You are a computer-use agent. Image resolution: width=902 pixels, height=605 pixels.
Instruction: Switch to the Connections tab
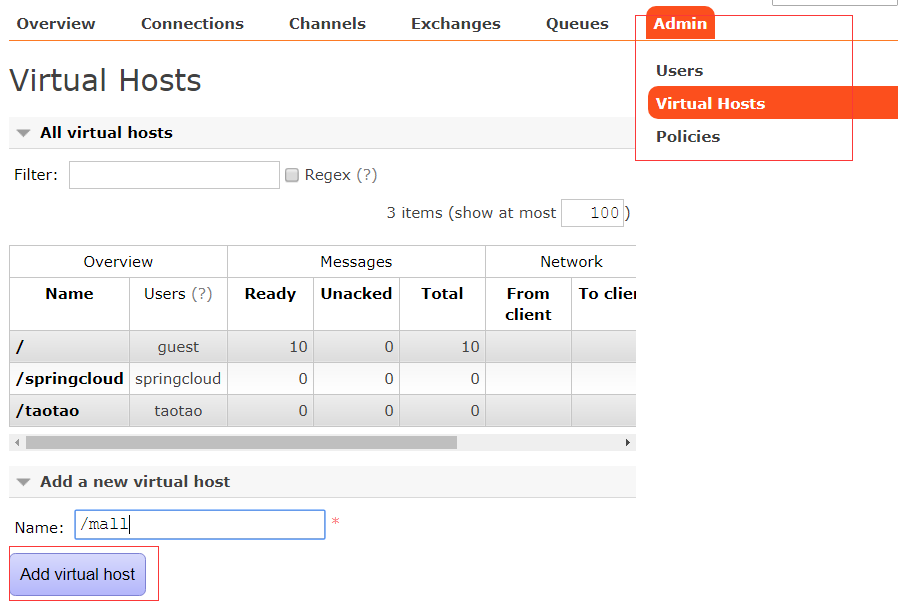(x=192, y=24)
